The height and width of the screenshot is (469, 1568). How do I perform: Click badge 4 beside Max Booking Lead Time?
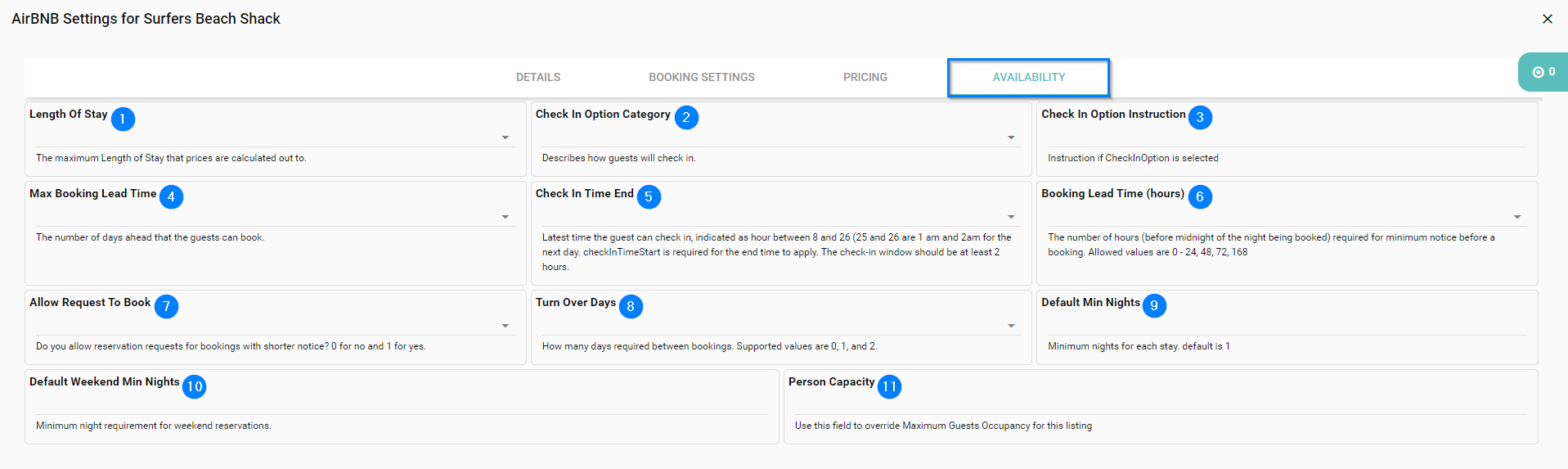[x=171, y=196]
